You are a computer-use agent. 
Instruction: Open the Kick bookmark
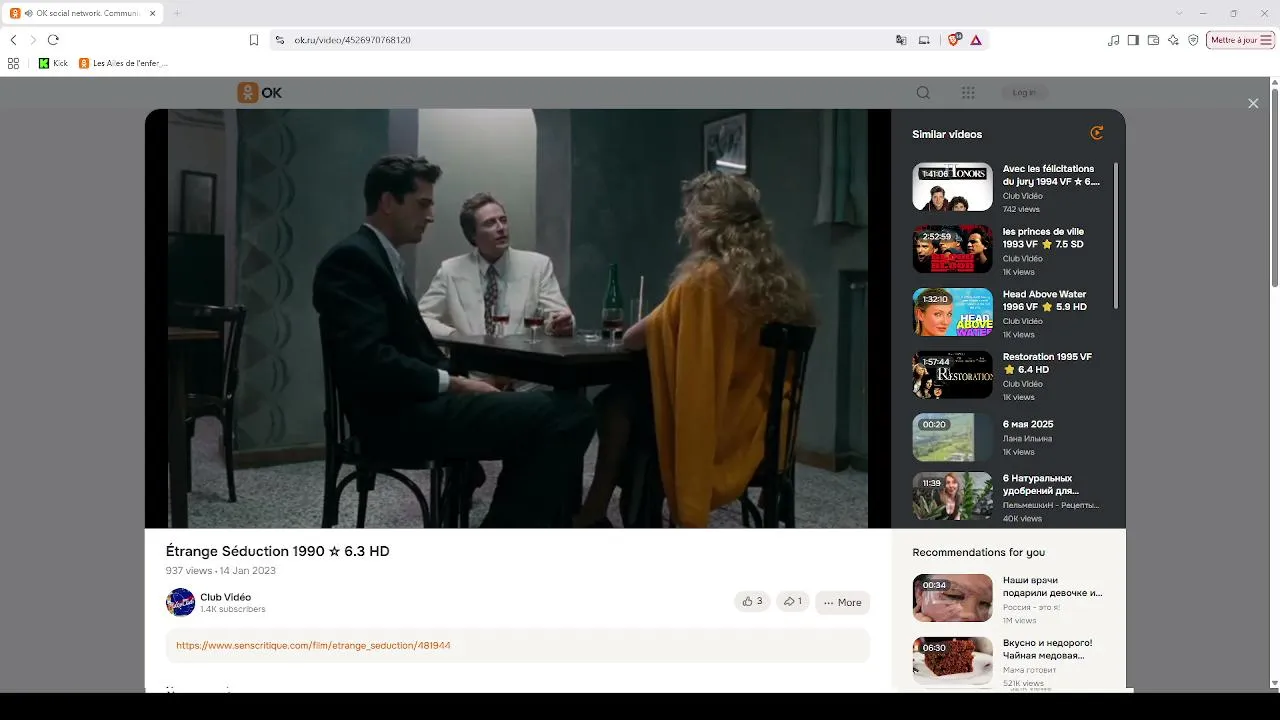53,63
